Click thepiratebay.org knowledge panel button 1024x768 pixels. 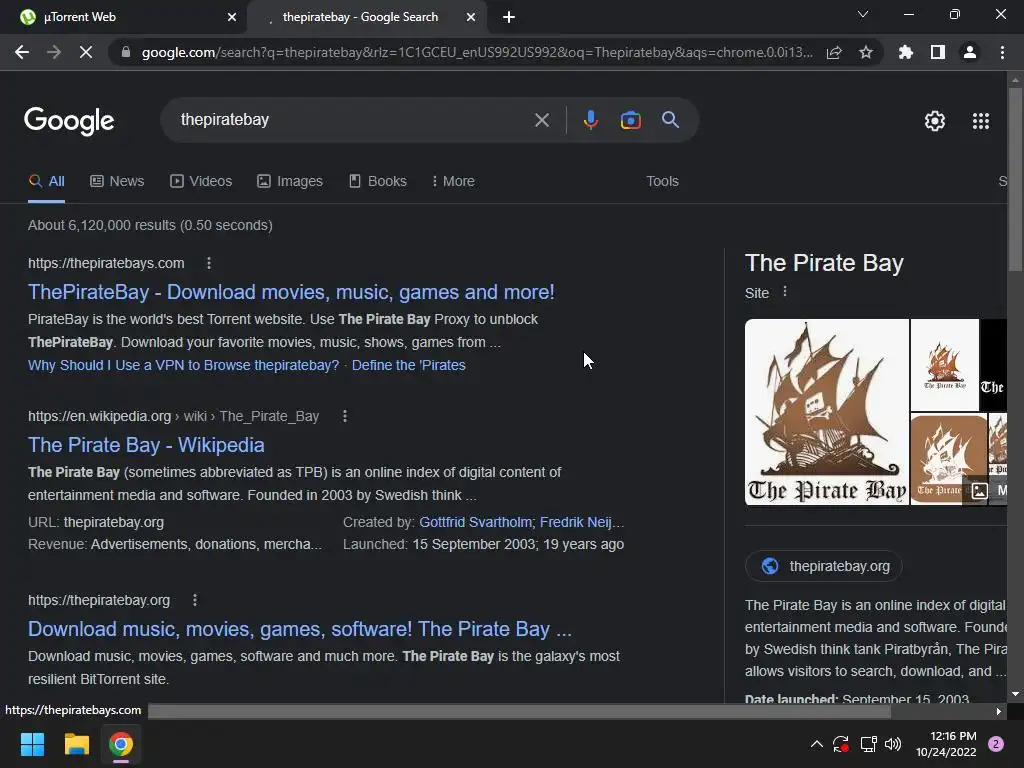coord(824,566)
